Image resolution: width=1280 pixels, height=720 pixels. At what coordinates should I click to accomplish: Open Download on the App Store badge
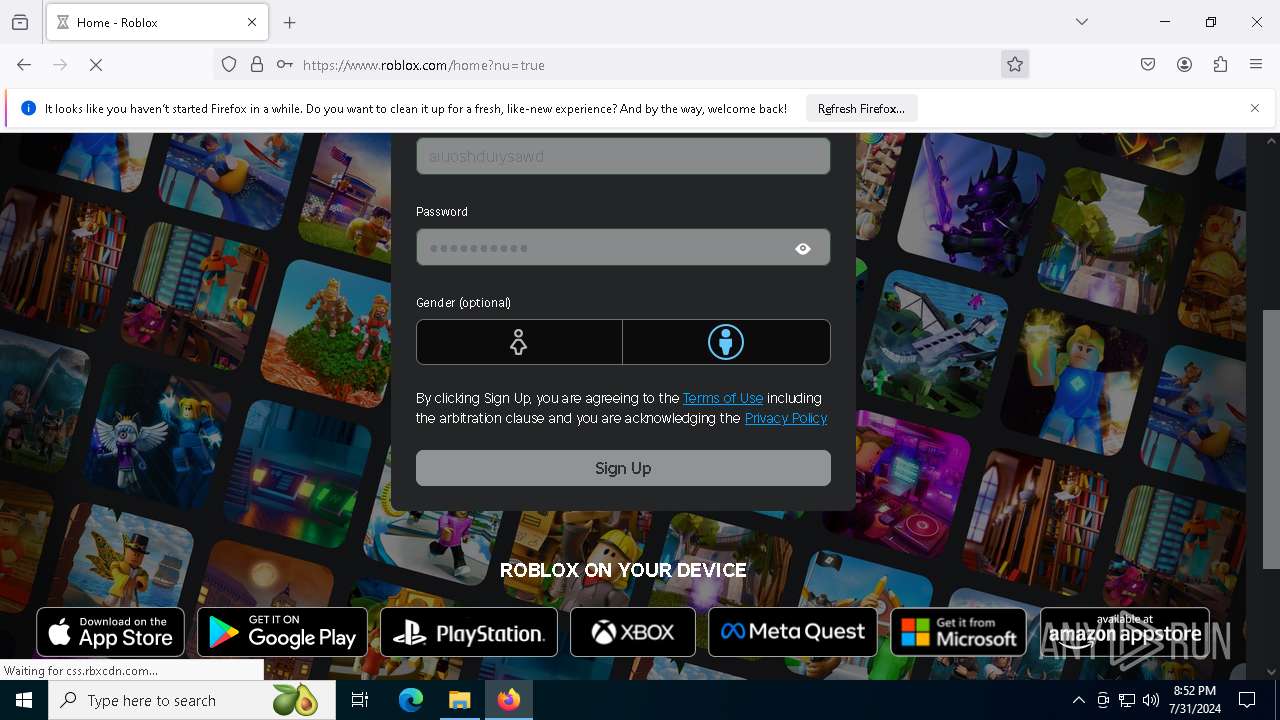click(110, 632)
